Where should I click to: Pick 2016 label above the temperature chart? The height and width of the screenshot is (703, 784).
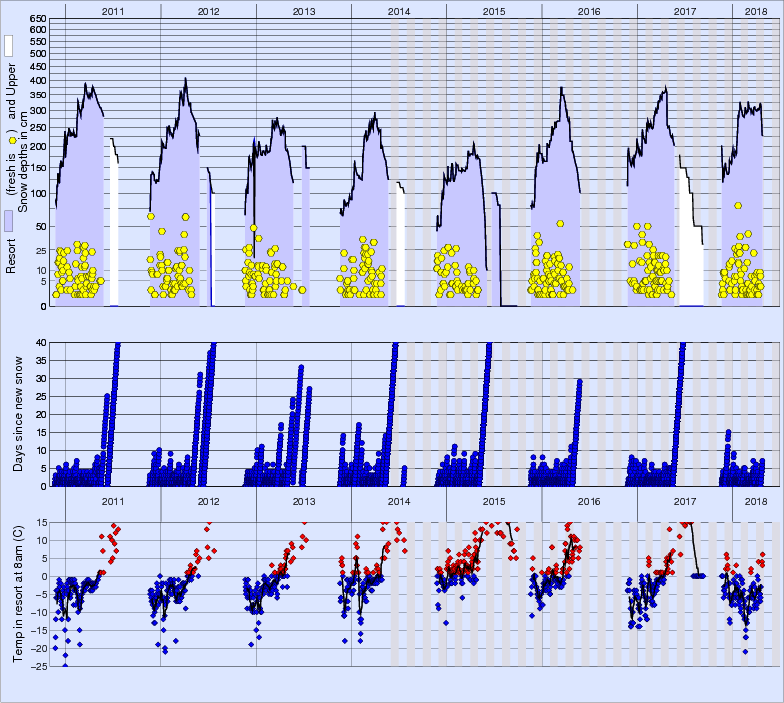pos(589,501)
